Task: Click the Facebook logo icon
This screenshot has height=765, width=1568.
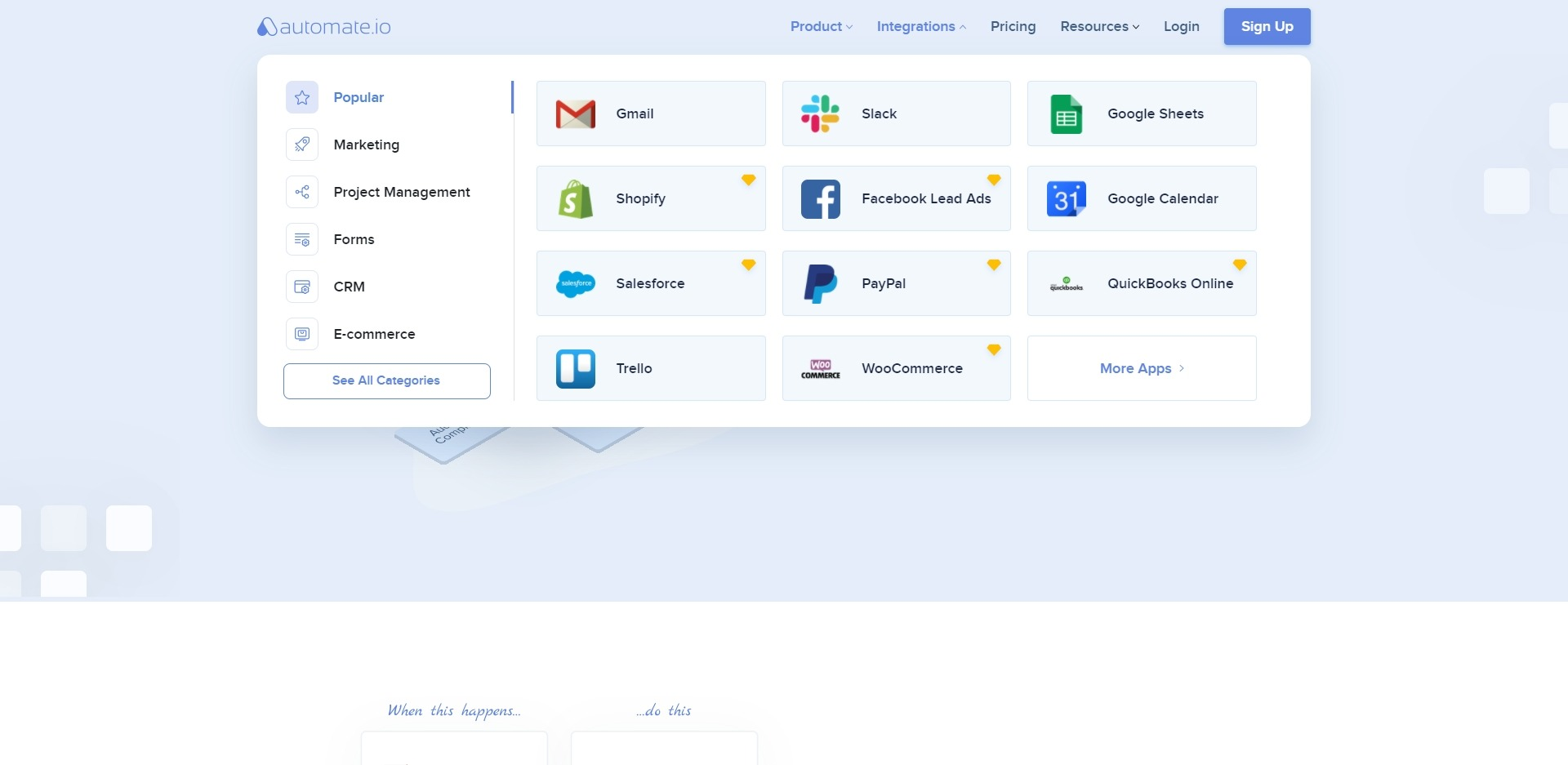Action: 821,199
